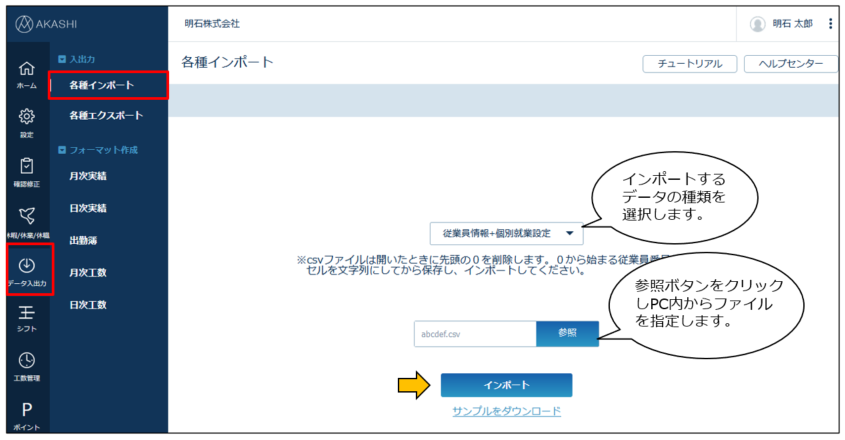Image resolution: width=845 pixels, height=440 pixels.
Task: Open 月次工数 format menu
Action: (x=88, y=273)
